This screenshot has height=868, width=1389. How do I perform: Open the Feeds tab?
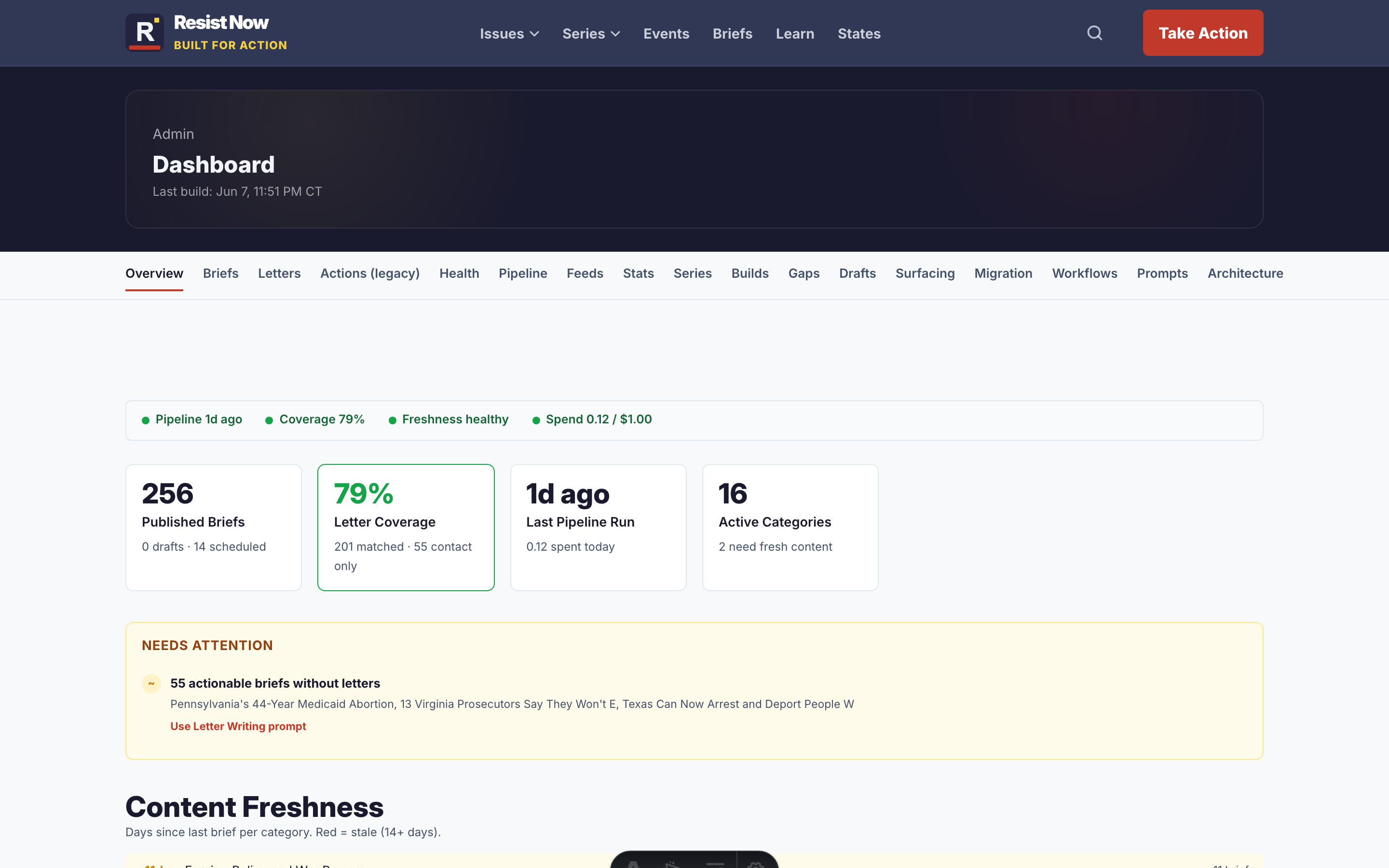point(585,273)
